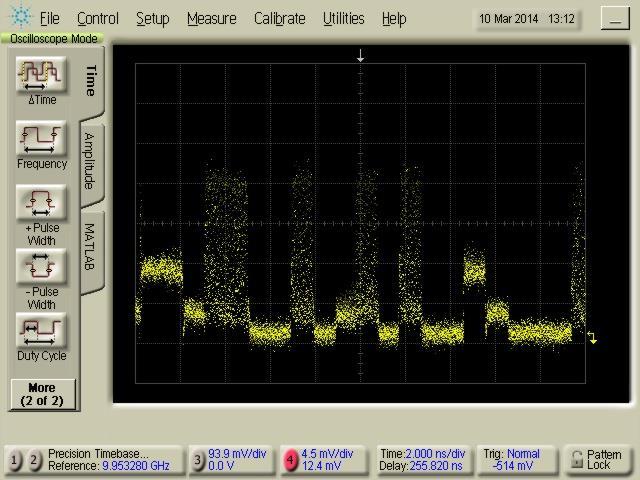This screenshot has height=480, width=640.
Task: Click the Pattern Lock padlock icon
Action: point(577,460)
